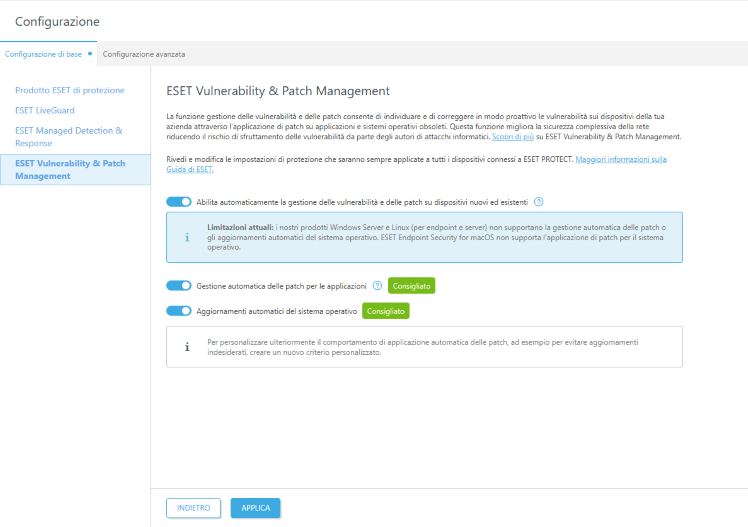748x527 pixels.
Task: Click the APPLICA button
Action: (x=255, y=508)
